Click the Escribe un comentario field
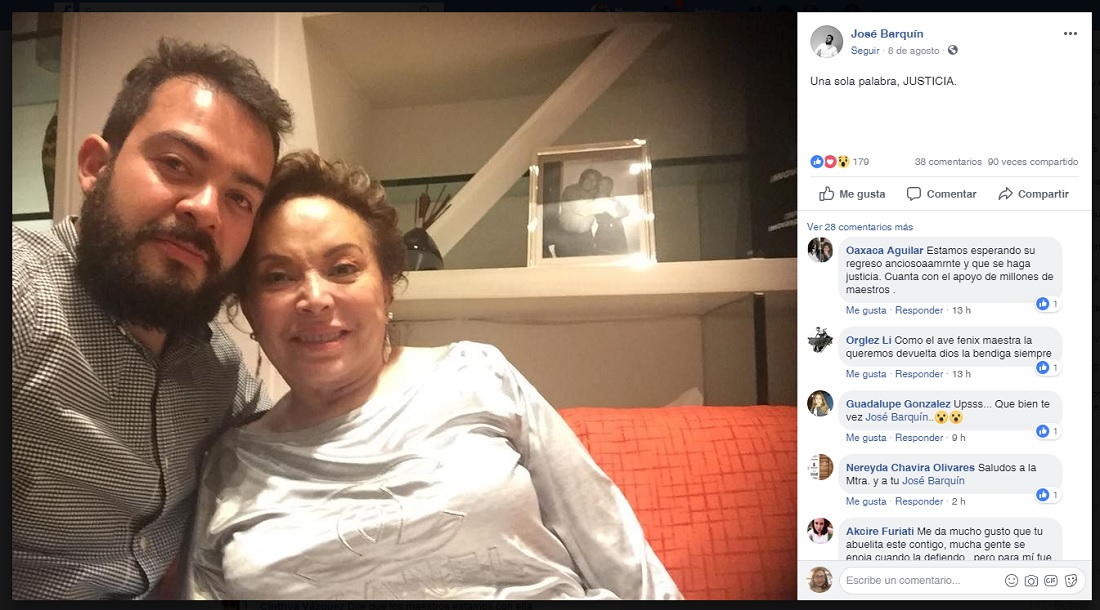This screenshot has height=610, width=1100. pyautogui.click(x=919, y=581)
